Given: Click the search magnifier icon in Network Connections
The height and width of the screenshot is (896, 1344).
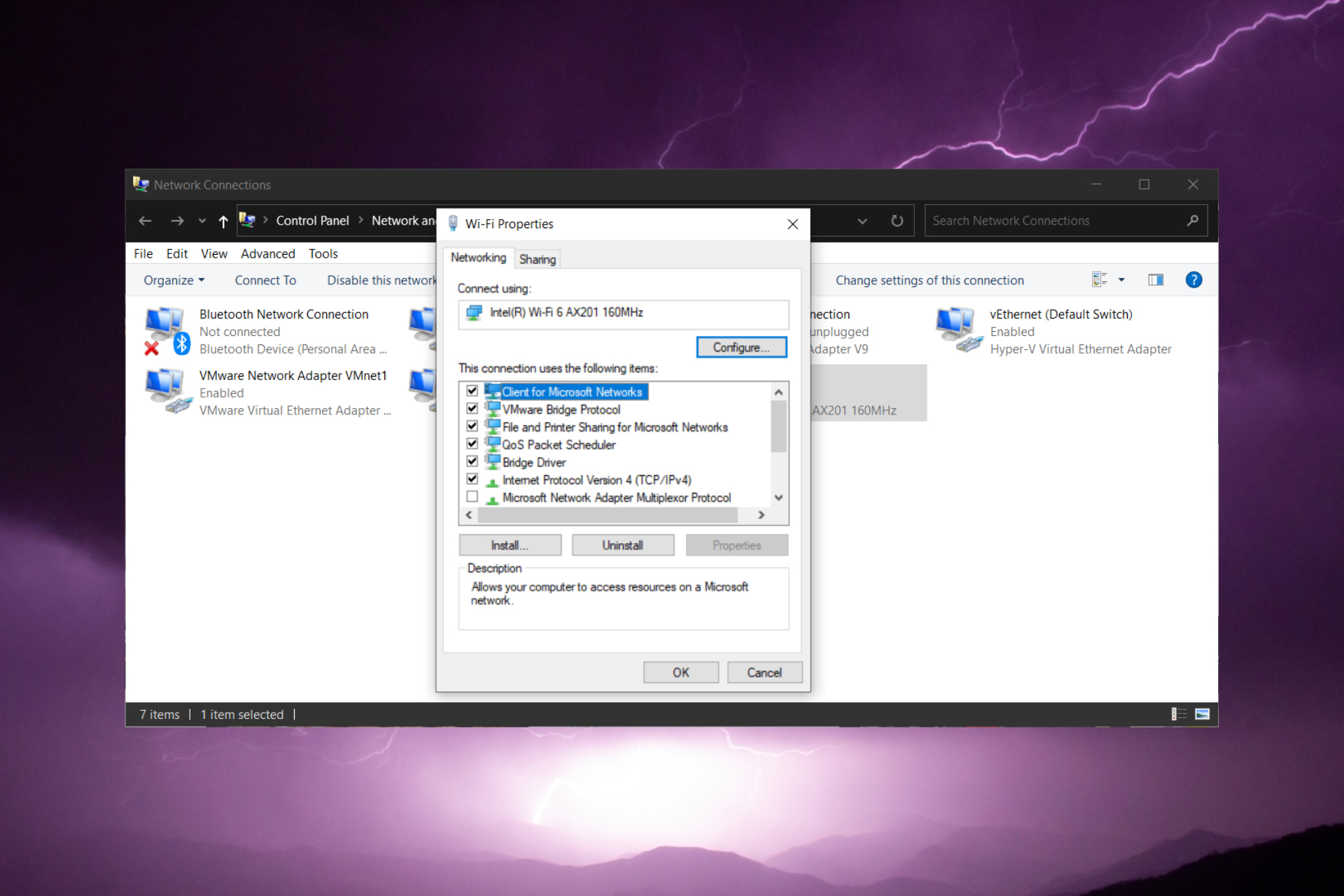Looking at the screenshot, I should coord(1192,220).
